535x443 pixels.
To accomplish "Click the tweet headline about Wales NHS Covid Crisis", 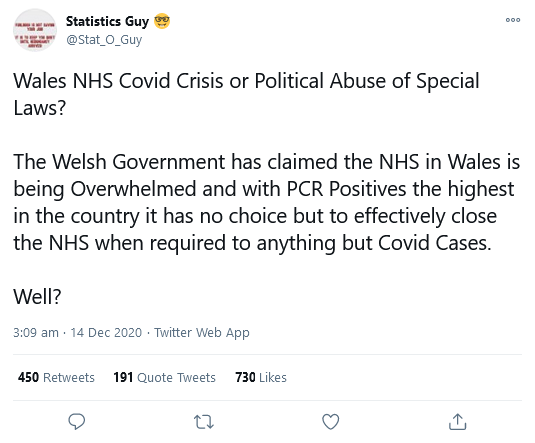I will tap(246, 94).
